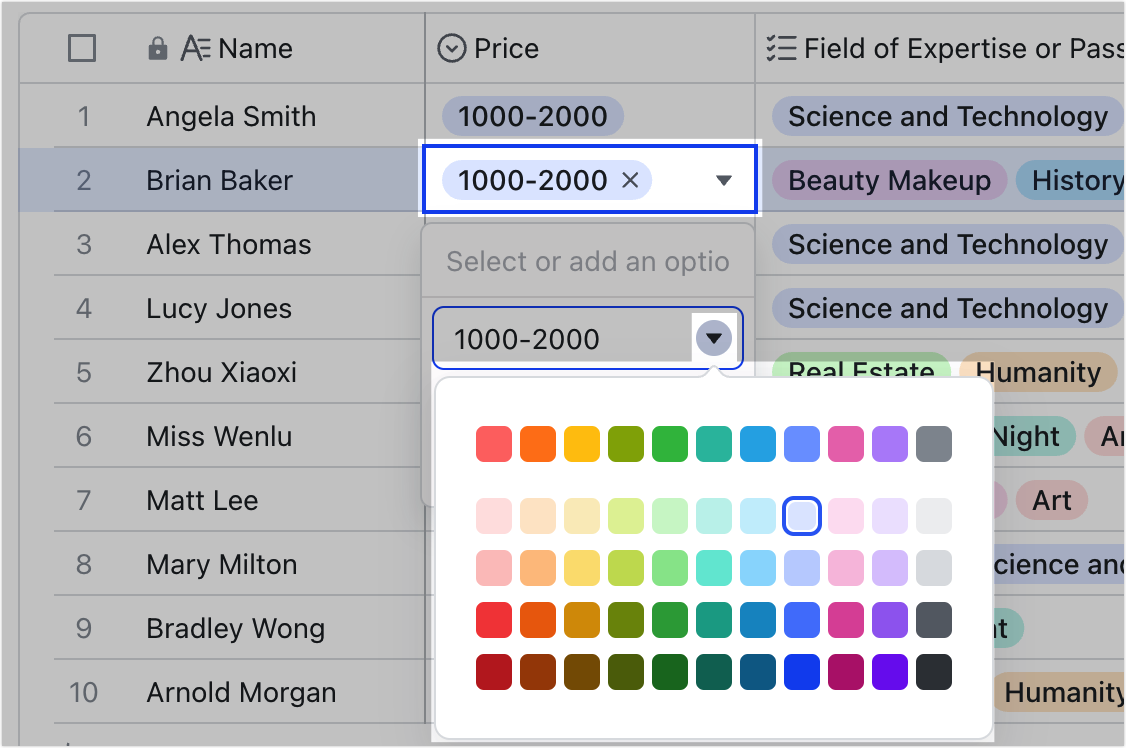Click the Beauty Makeup tag in Brian Baker's row
Screen dimensions: 1126x748
[888, 180]
